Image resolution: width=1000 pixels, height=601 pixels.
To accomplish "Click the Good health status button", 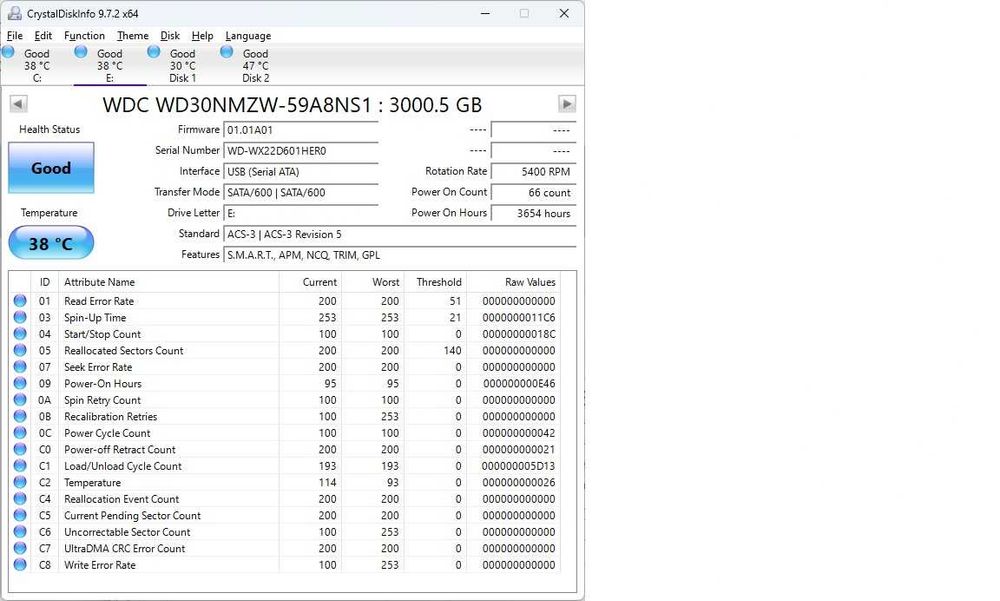I will coord(51,168).
